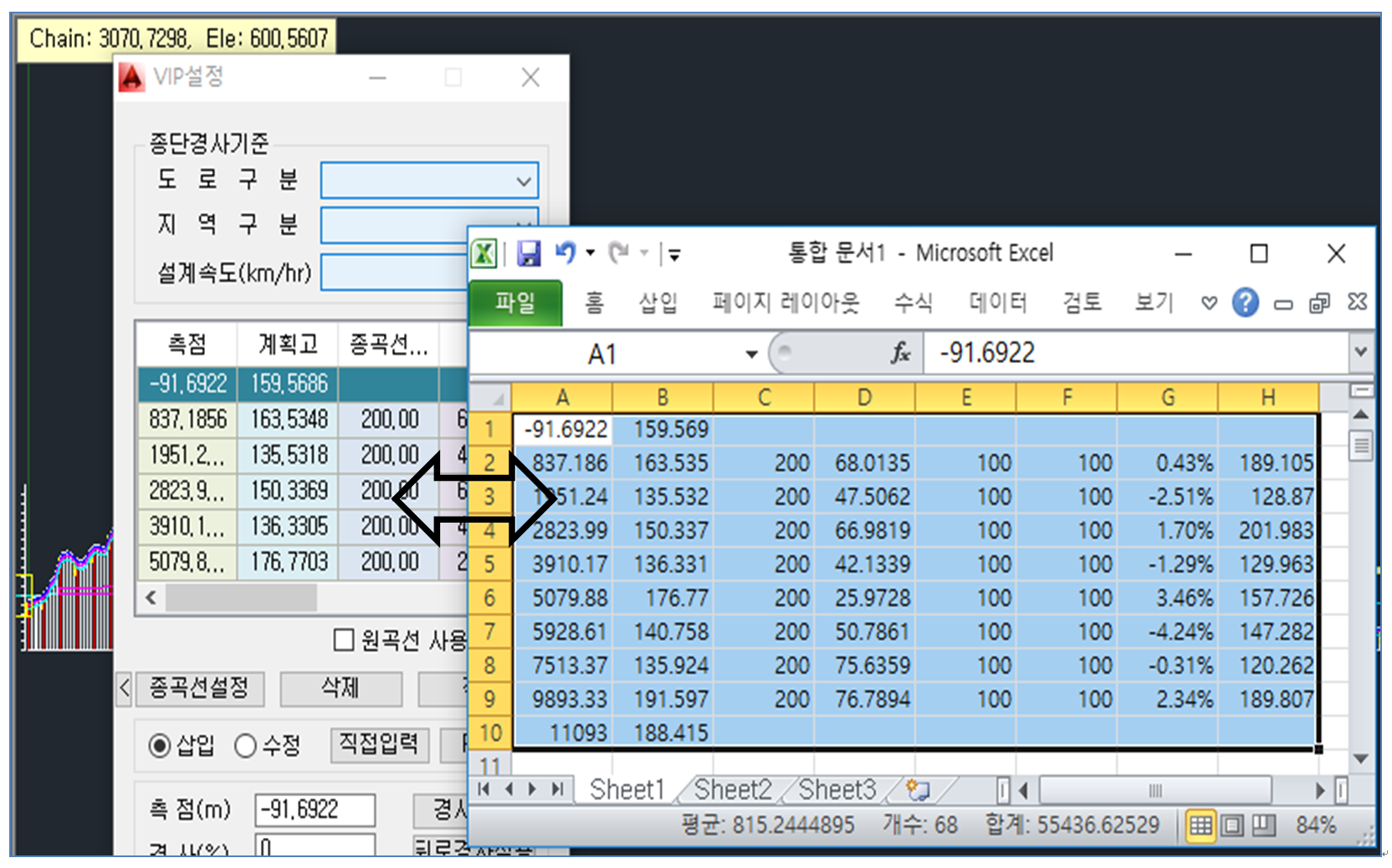
Task: Click the 종곡선설정 button
Action: [x=199, y=688]
